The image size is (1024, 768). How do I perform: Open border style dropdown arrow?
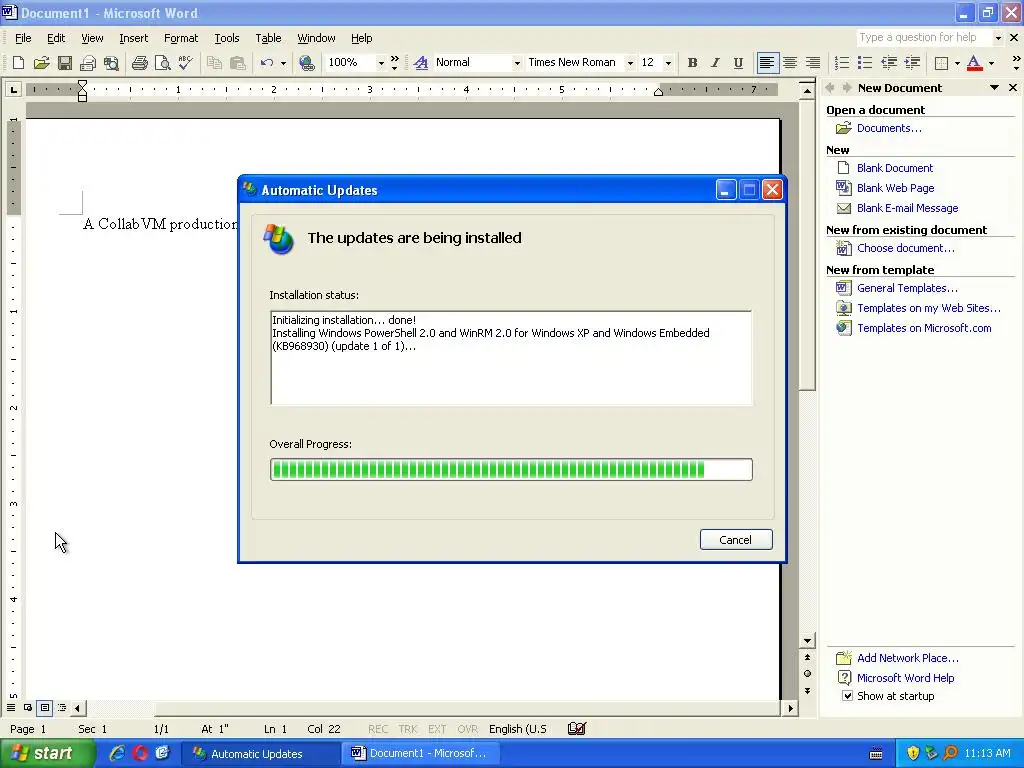957,63
